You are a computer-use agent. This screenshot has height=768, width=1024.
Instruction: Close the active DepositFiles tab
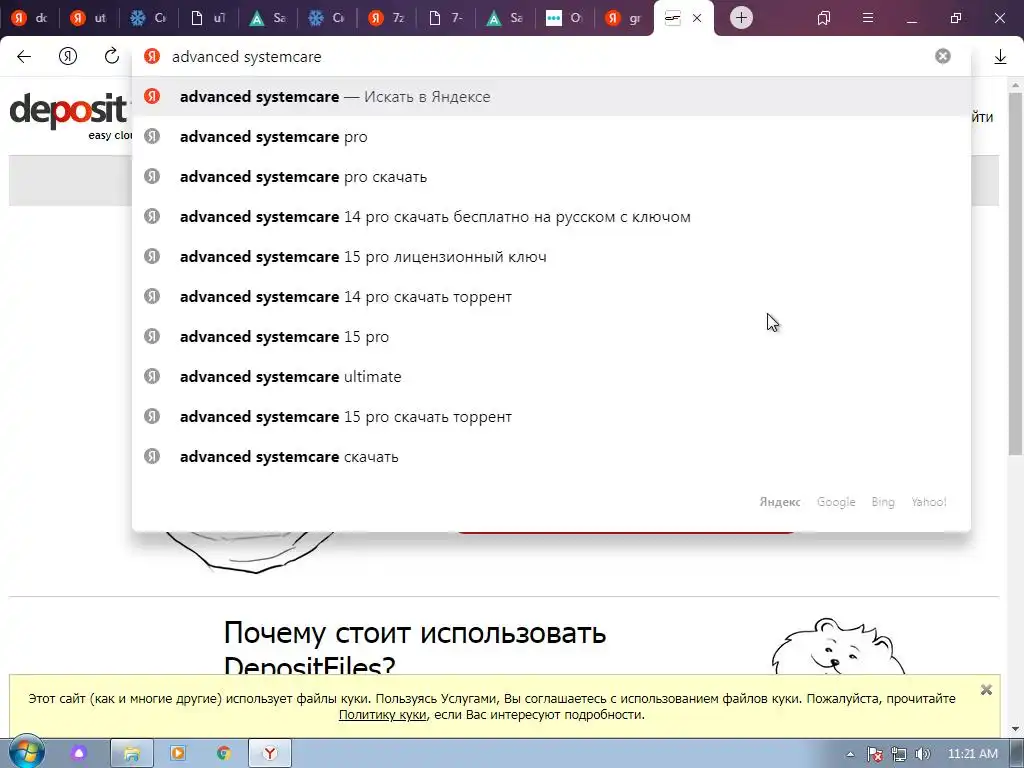(x=697, y=18)
